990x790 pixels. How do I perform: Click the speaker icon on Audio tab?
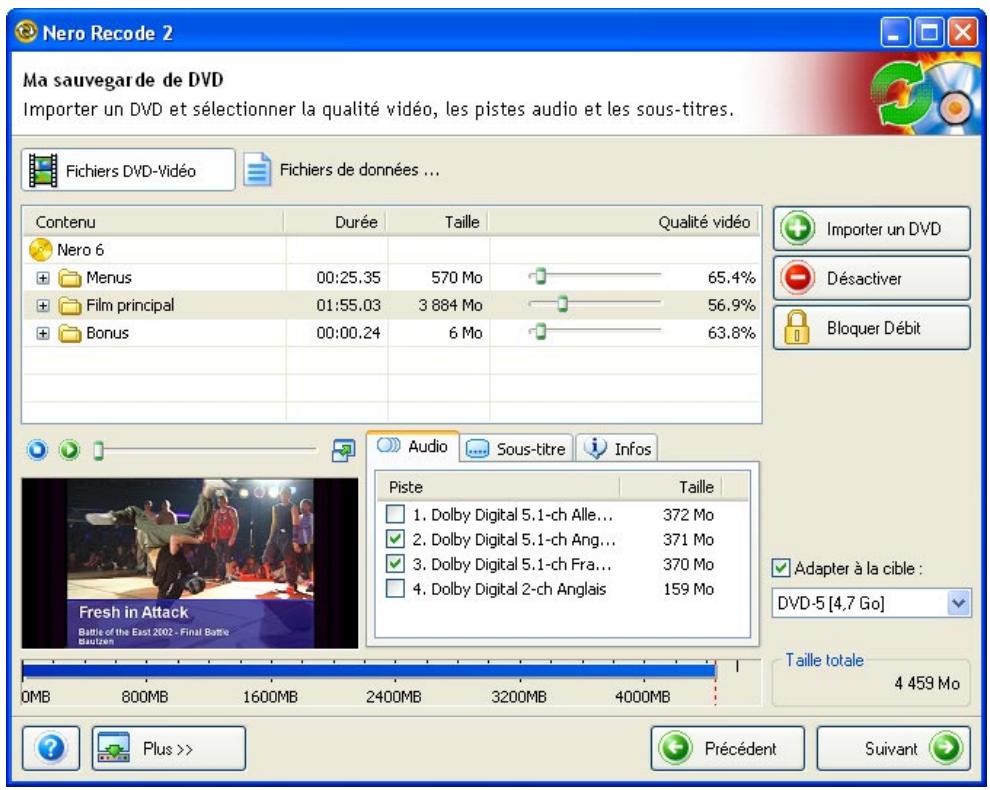(x=389, y=445)
